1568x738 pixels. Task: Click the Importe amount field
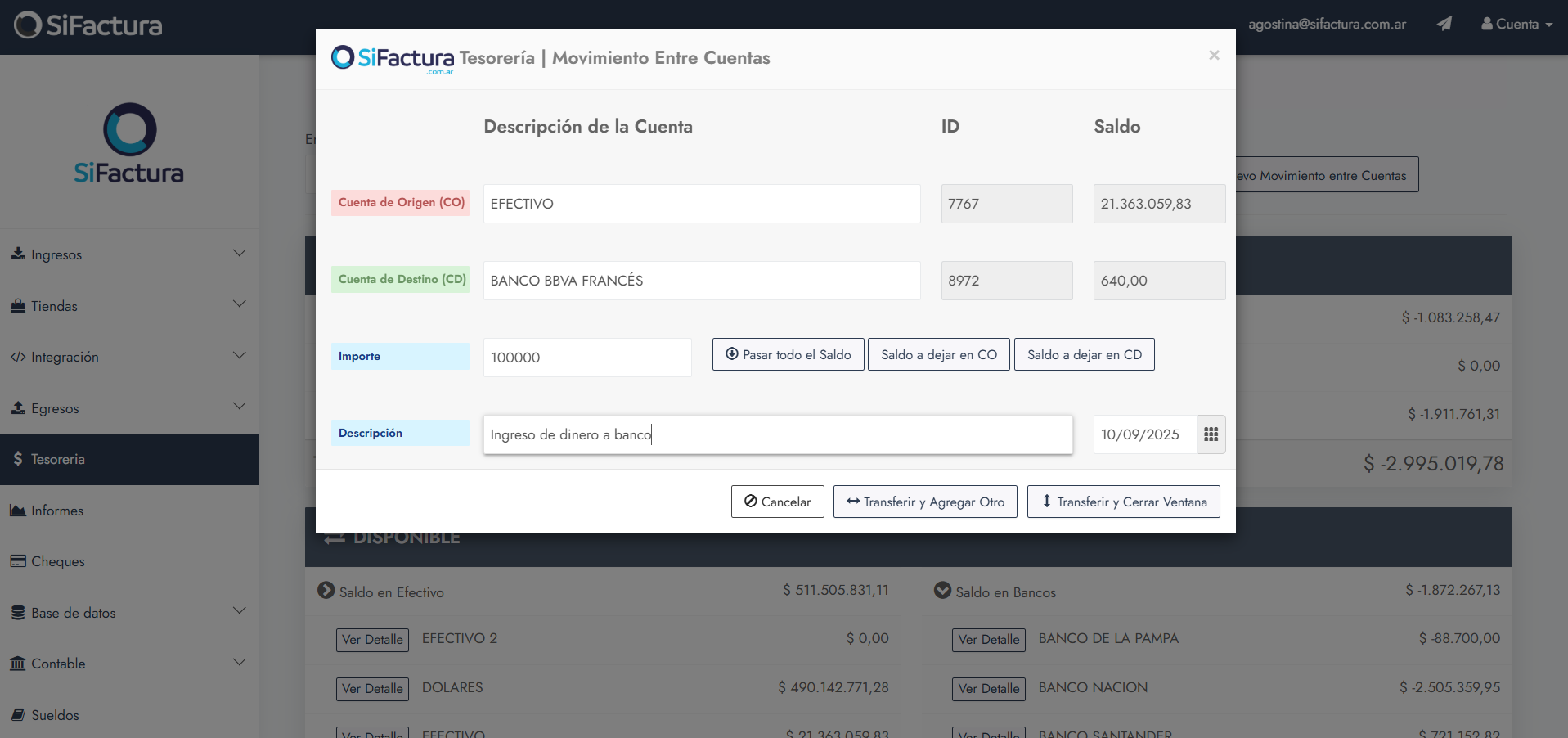pyautogui.click(x=586, y=358)
